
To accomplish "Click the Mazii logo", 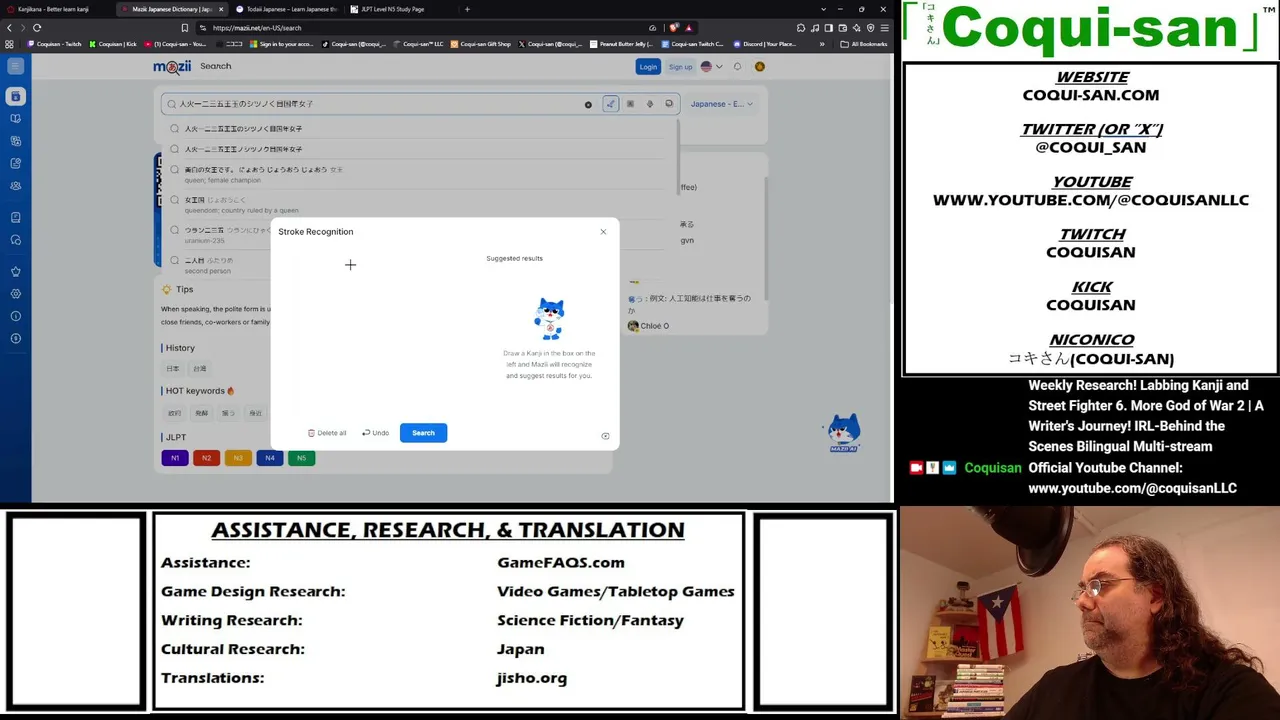I will (x=172, y=67).
